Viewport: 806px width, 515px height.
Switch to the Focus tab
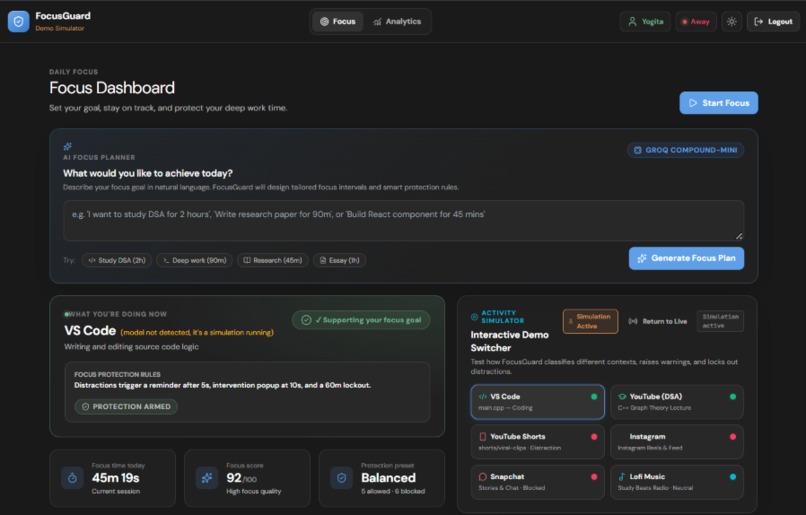[338, 22]
